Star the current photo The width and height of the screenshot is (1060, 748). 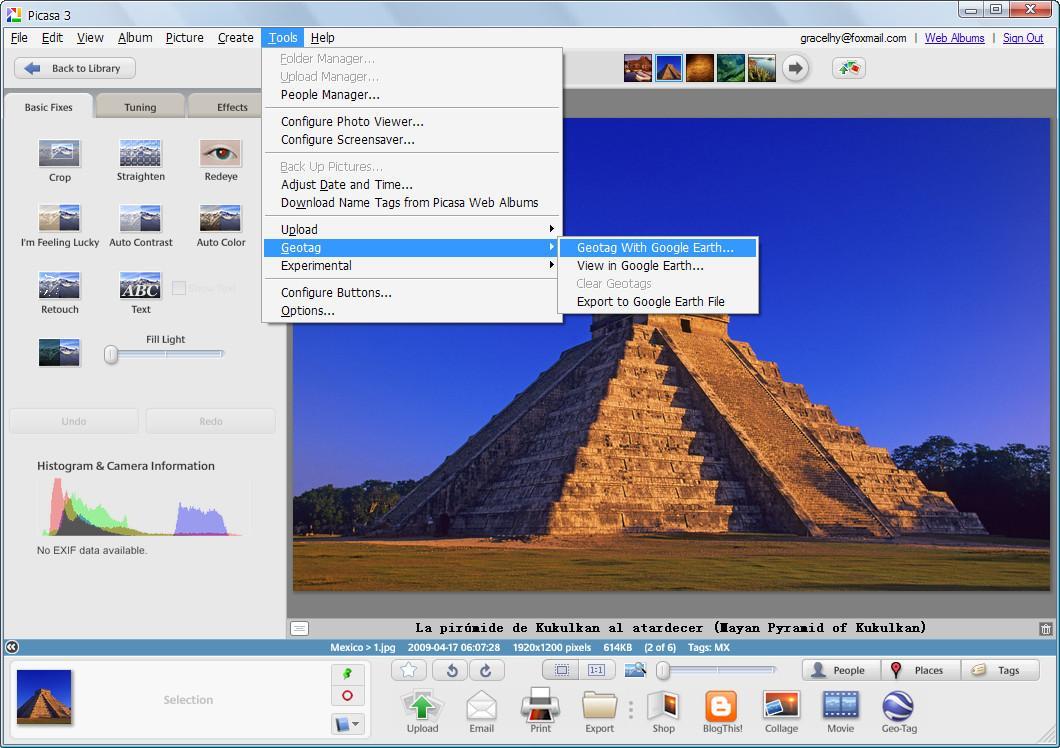408,671
